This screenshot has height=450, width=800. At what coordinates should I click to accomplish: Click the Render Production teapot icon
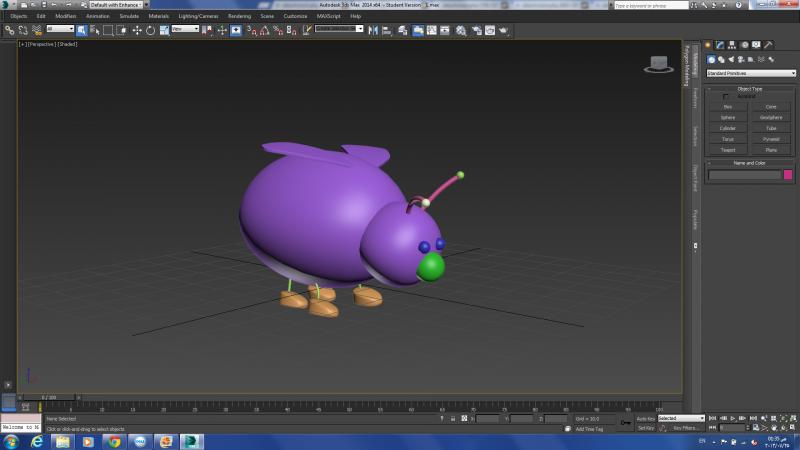point(504,31)
